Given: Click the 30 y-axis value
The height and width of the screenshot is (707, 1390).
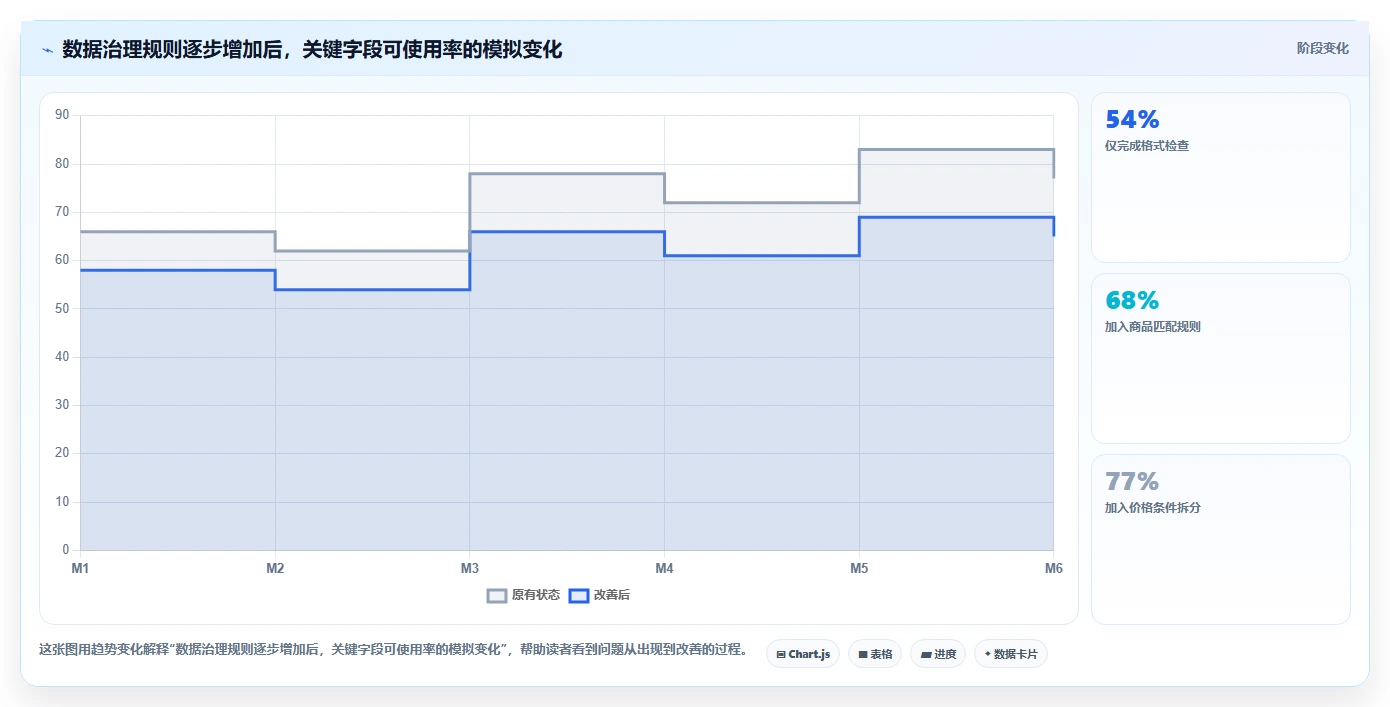Looking at the screenshot, I should point(63,405).
